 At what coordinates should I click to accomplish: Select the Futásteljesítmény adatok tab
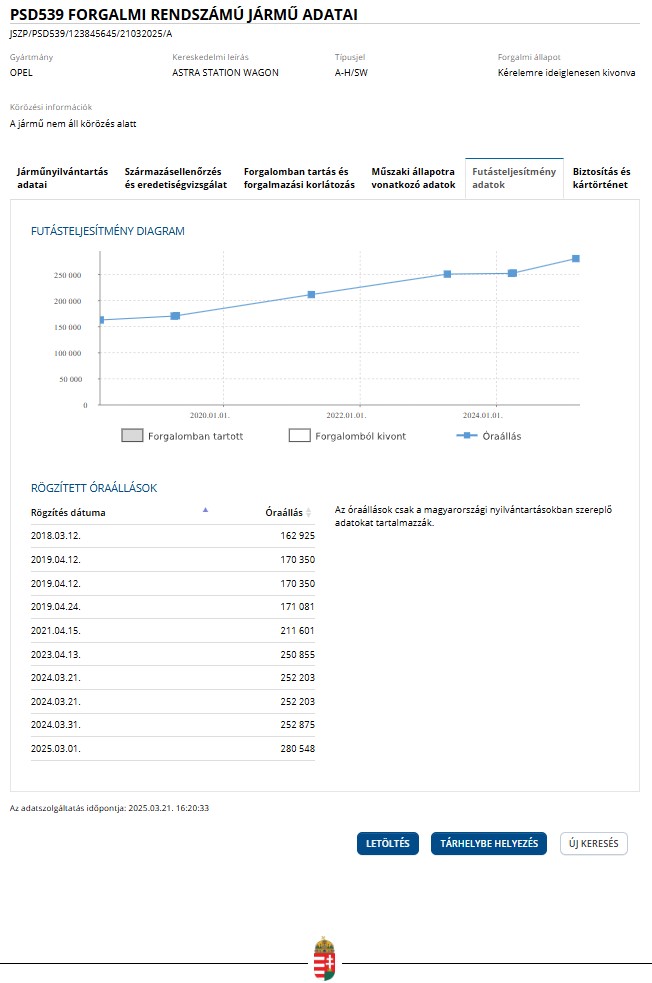513,178
